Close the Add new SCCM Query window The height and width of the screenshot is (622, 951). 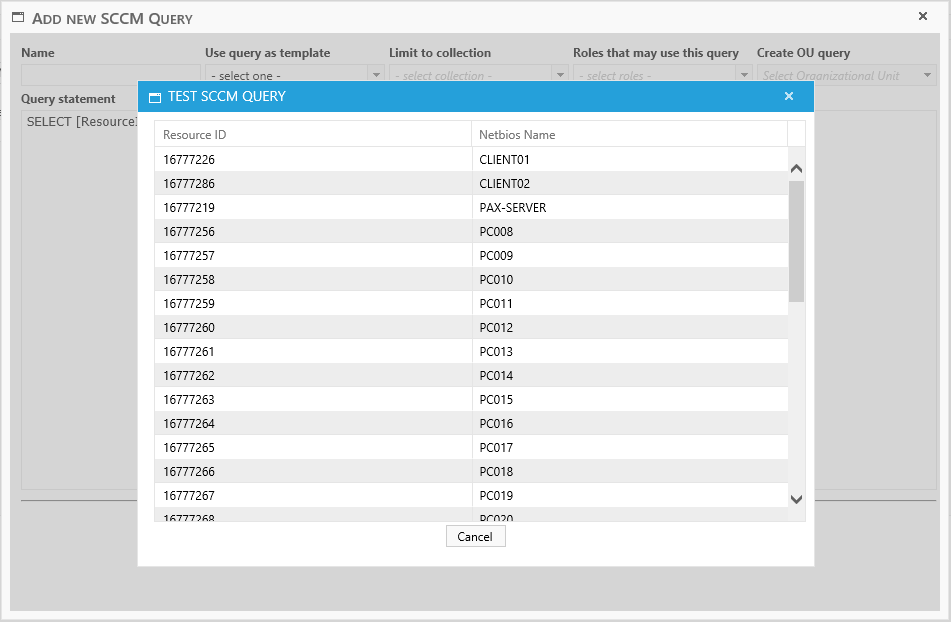922,16
